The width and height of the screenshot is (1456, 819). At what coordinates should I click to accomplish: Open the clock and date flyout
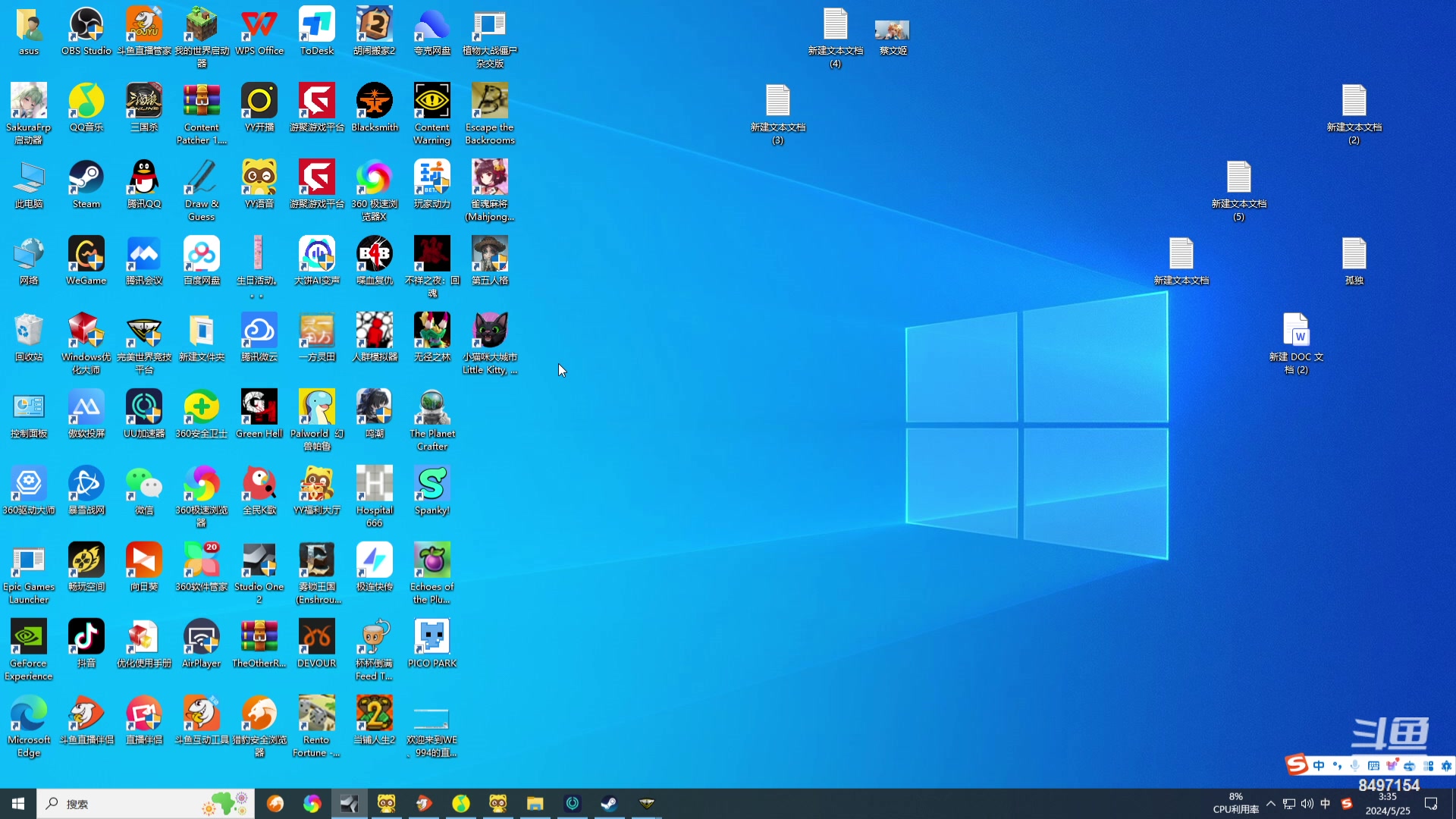1388,804
